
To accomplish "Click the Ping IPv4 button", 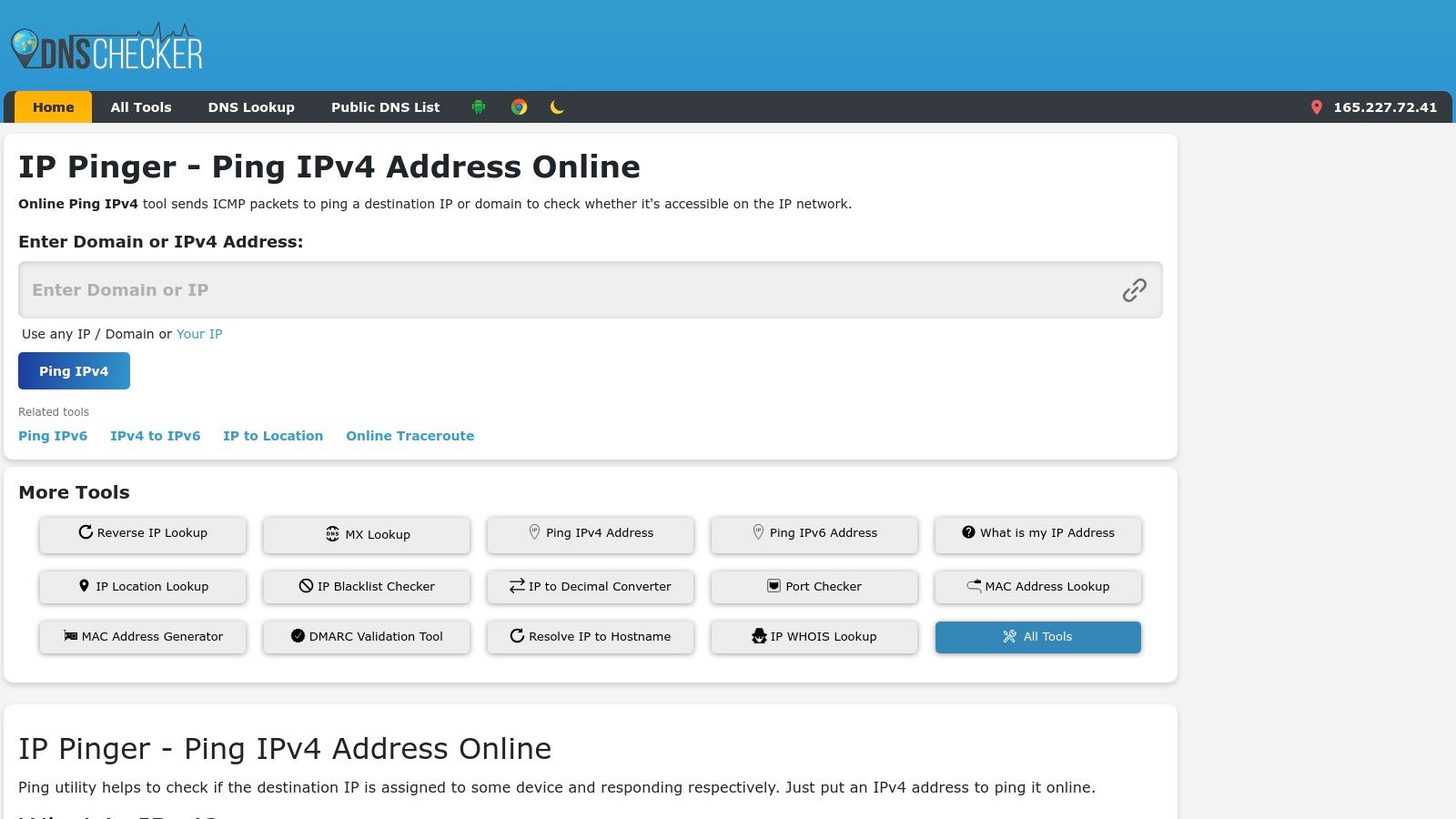I will 74,370.
